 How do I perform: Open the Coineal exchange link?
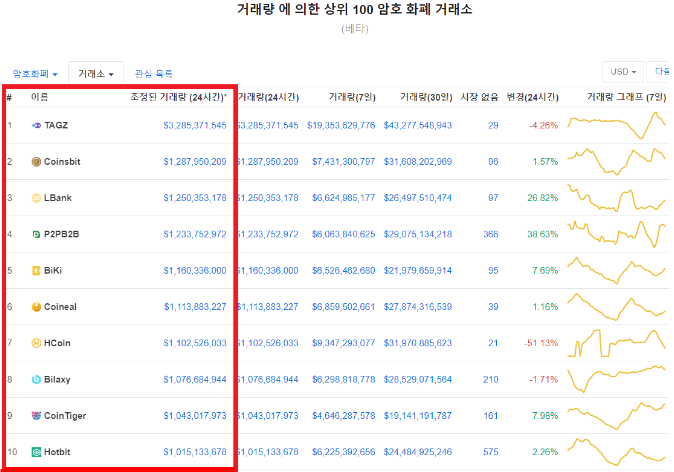[61, 307]
